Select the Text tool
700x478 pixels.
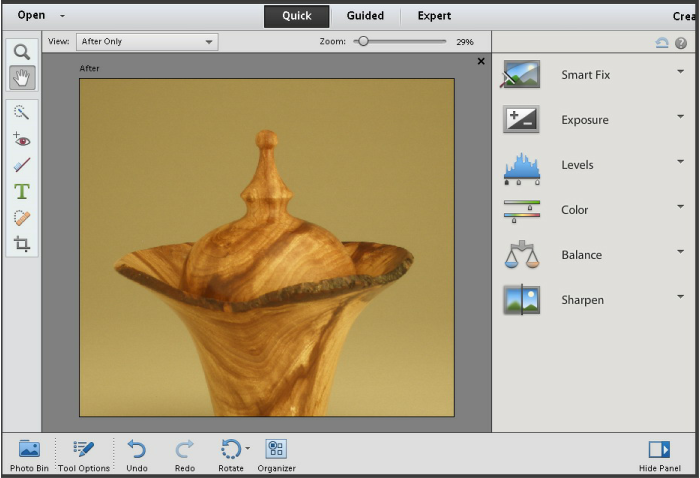(22, 191)
